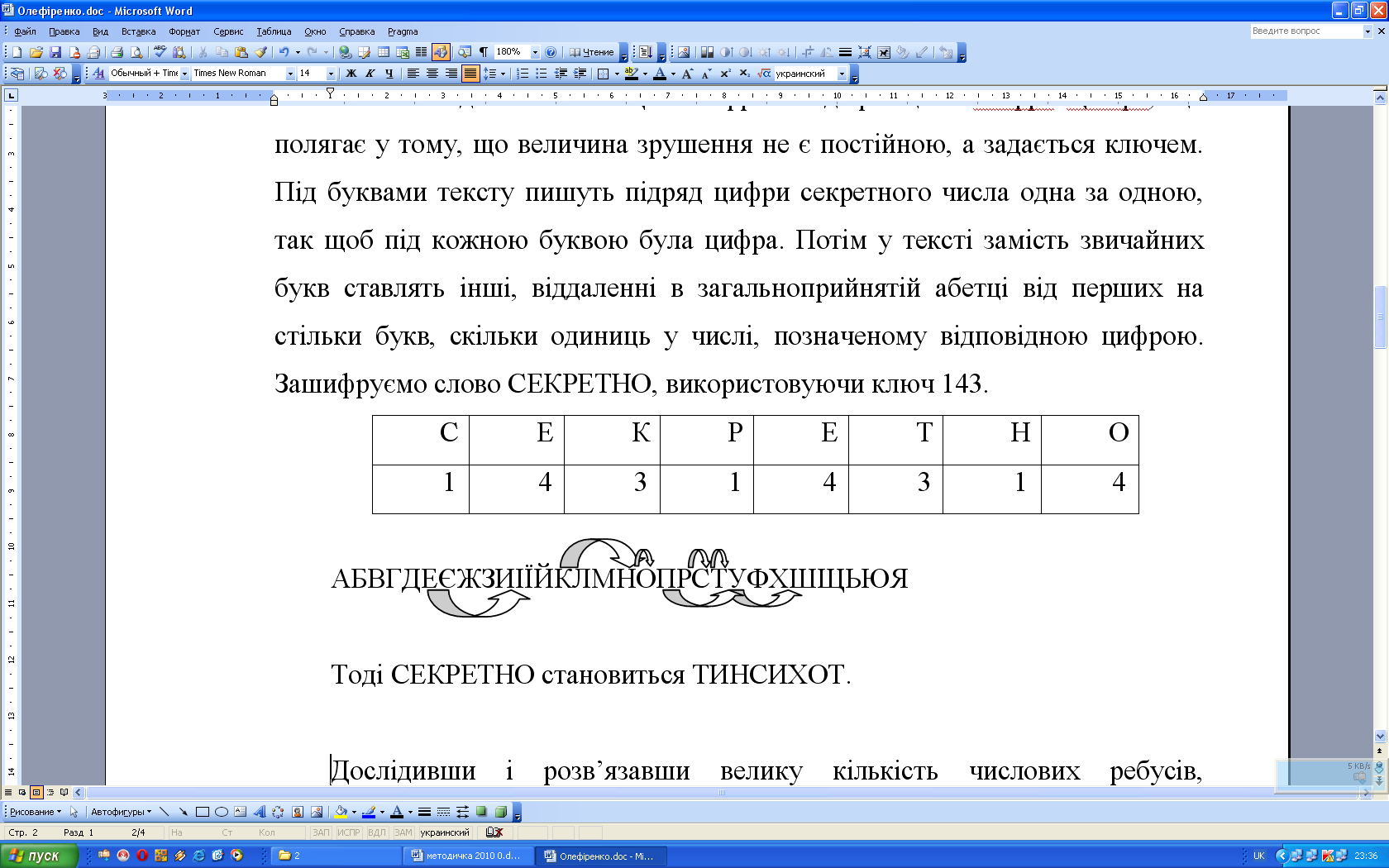Print the document

[x=117, y=52]
